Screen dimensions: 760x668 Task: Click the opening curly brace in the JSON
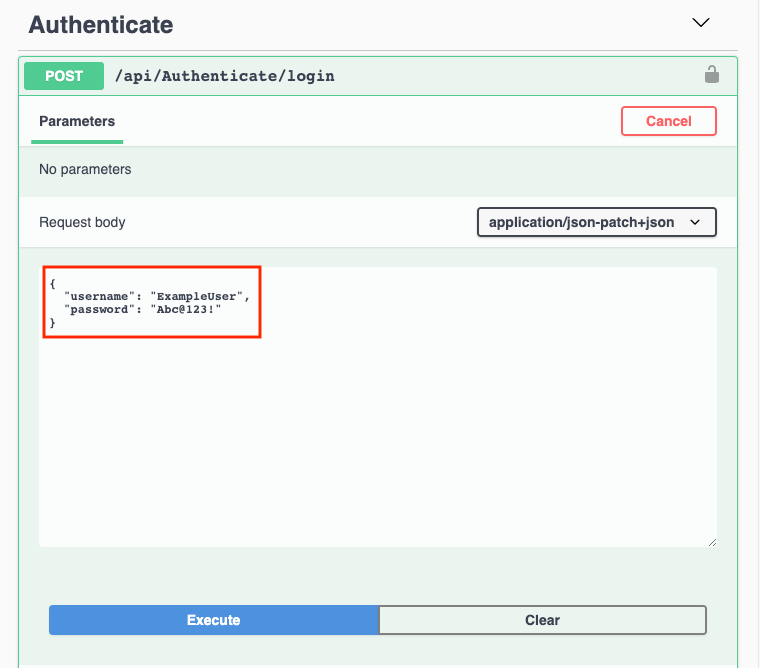(52, 284)
